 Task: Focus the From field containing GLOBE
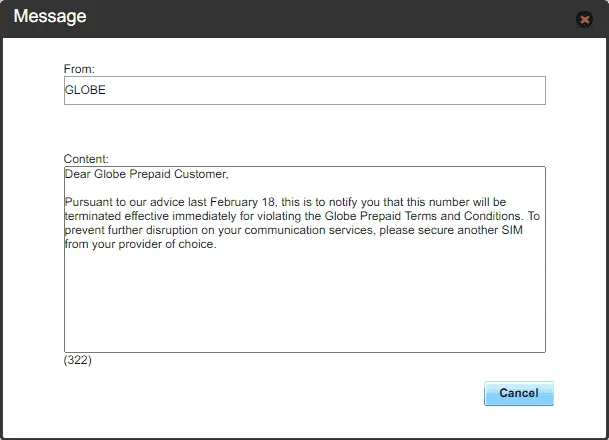pyautogui.click(x=304, y=90)
